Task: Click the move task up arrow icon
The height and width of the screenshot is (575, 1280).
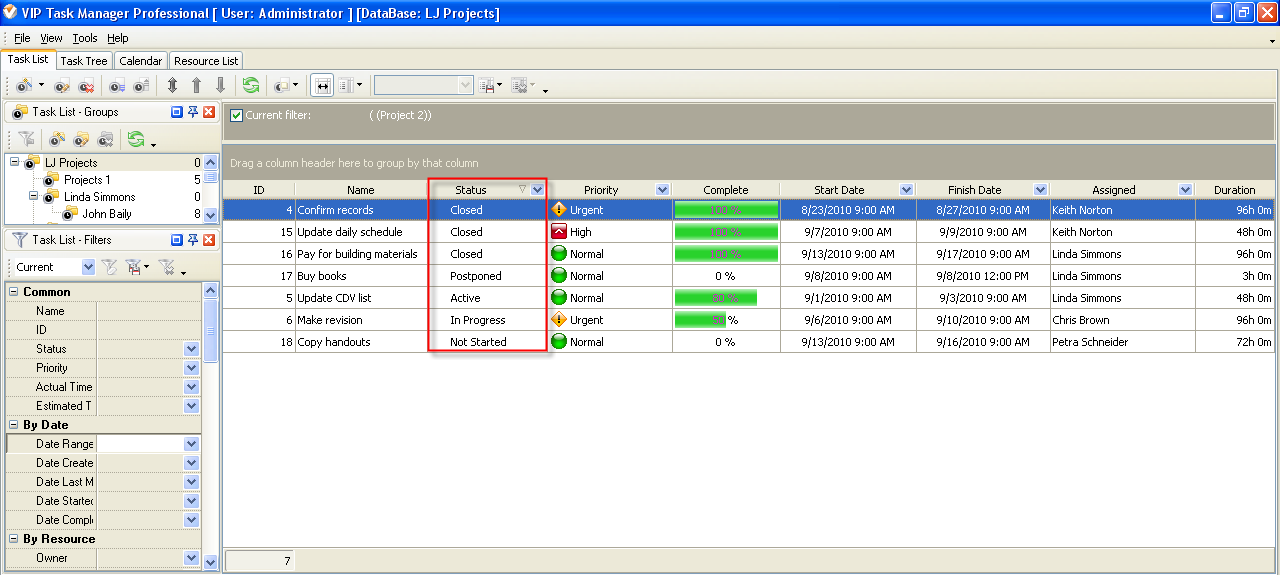Action: 196,86
